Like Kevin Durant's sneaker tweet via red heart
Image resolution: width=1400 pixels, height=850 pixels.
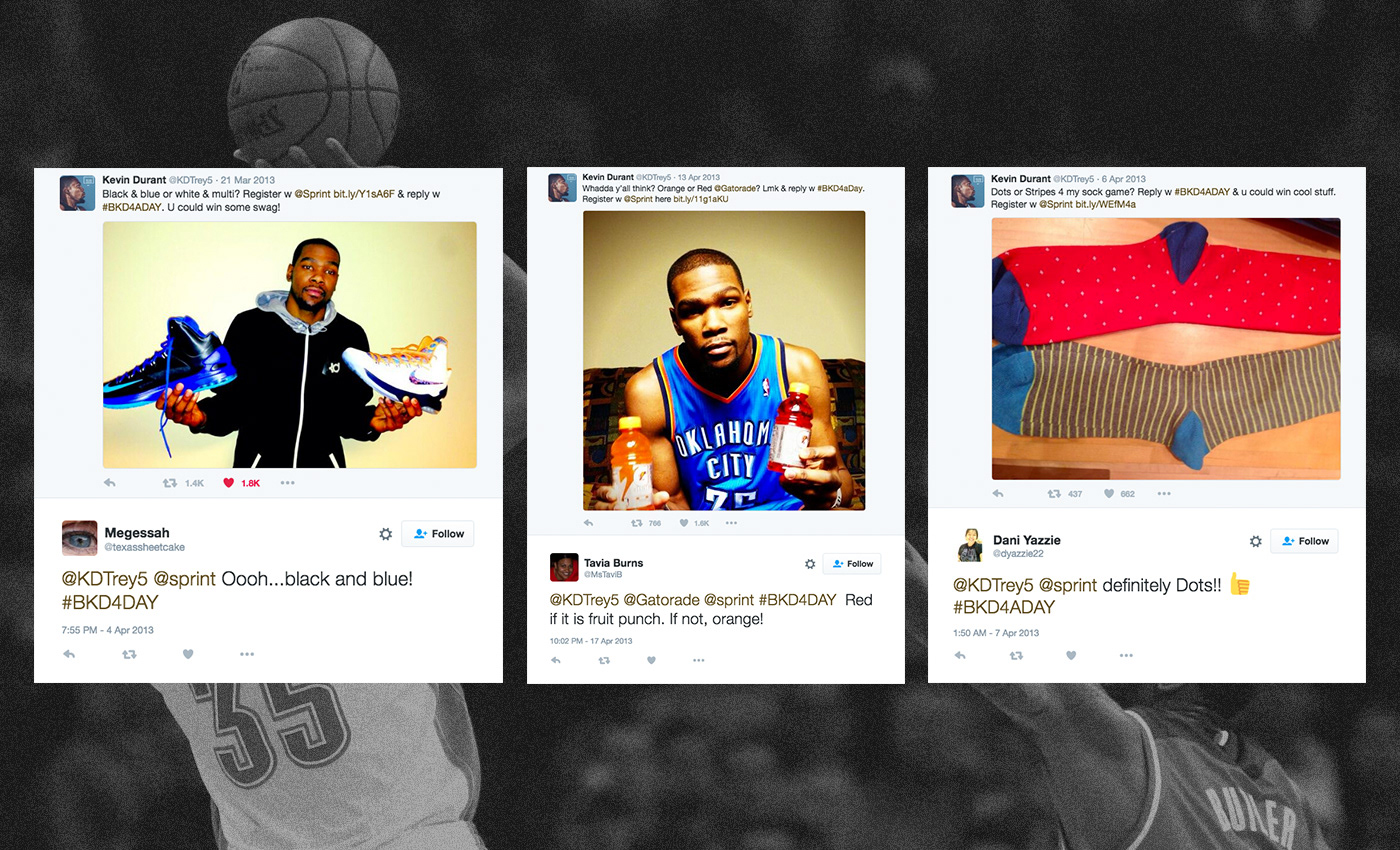tap(228, 483)
